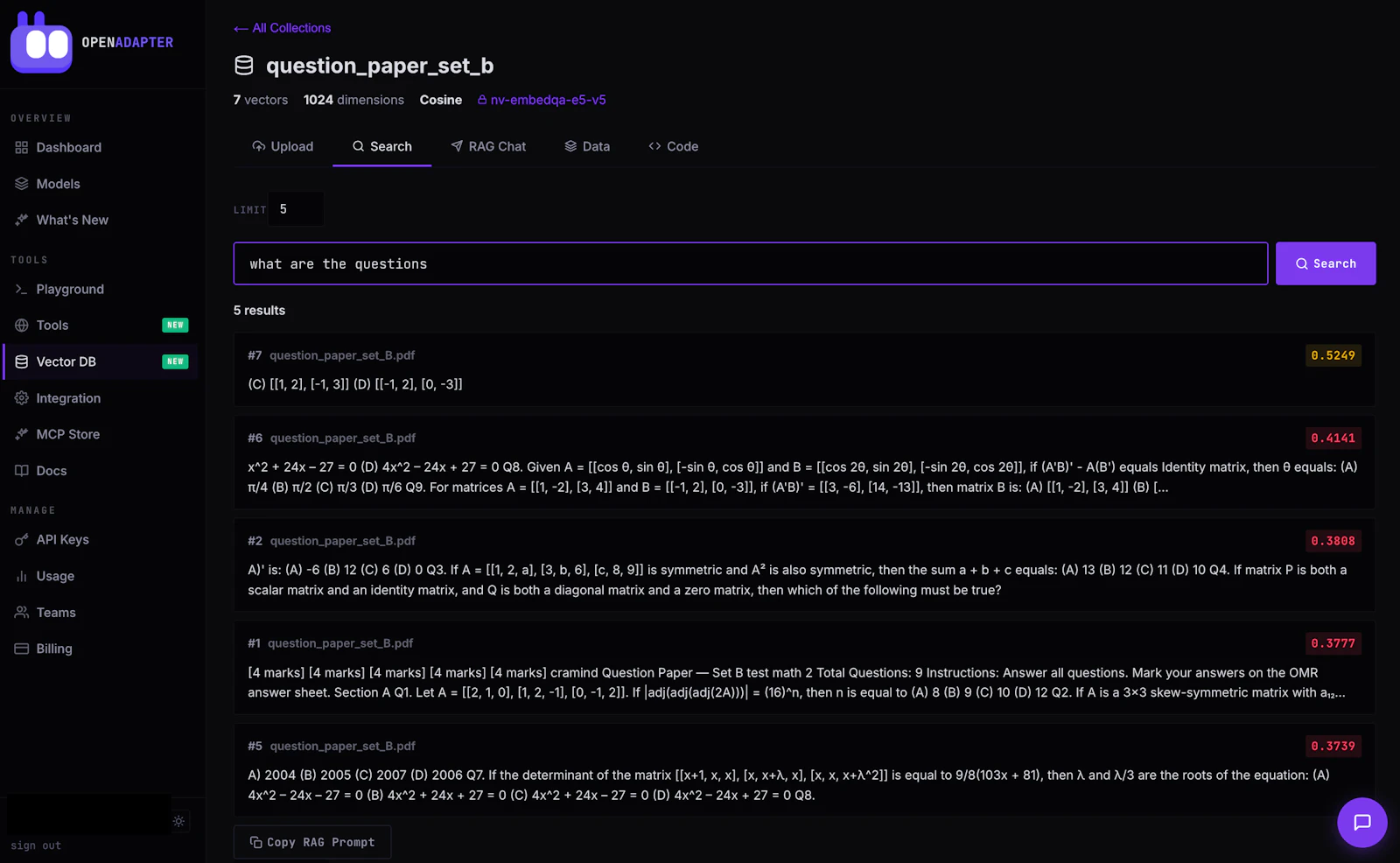Click the Integration gear icon
Image resolution: width=1400 pixels, height=863 pixels.
pos(22,398)
